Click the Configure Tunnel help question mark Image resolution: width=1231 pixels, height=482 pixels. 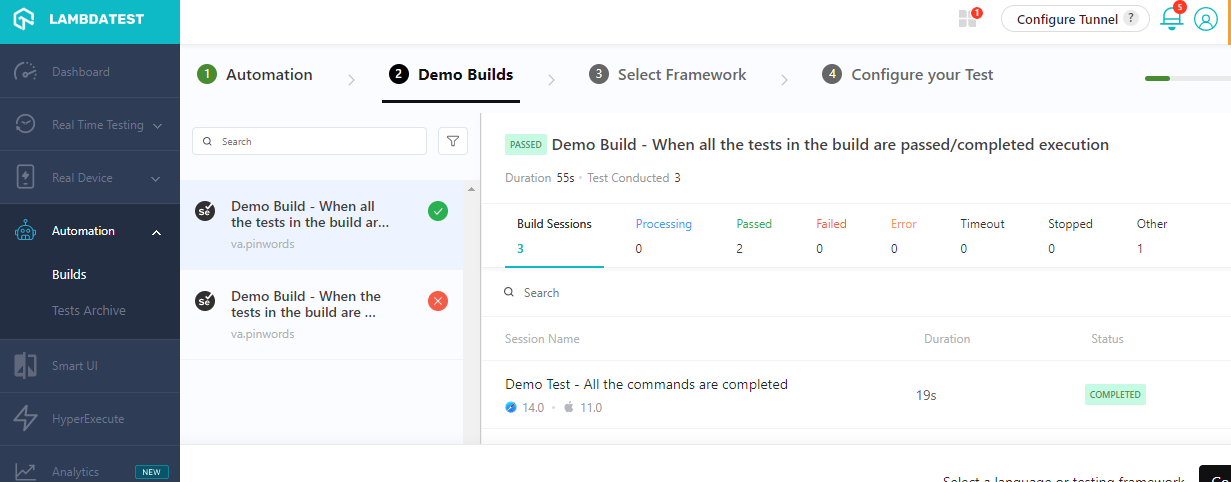click(1131, 18)
